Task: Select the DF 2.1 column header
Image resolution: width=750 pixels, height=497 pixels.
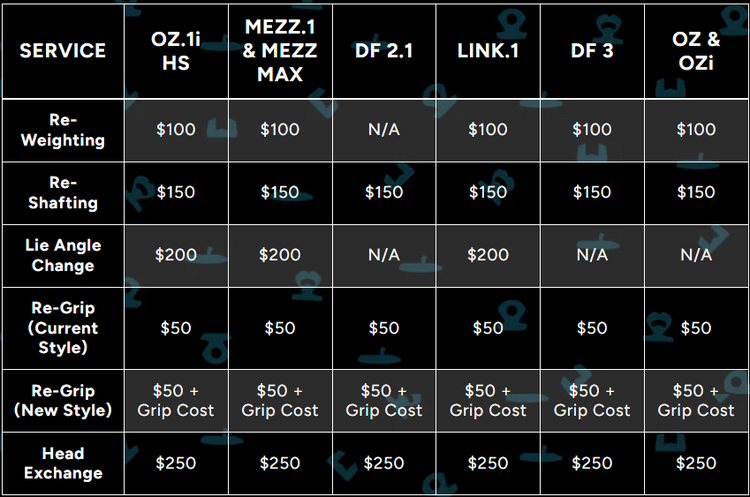Action: (x=384, y=50)
